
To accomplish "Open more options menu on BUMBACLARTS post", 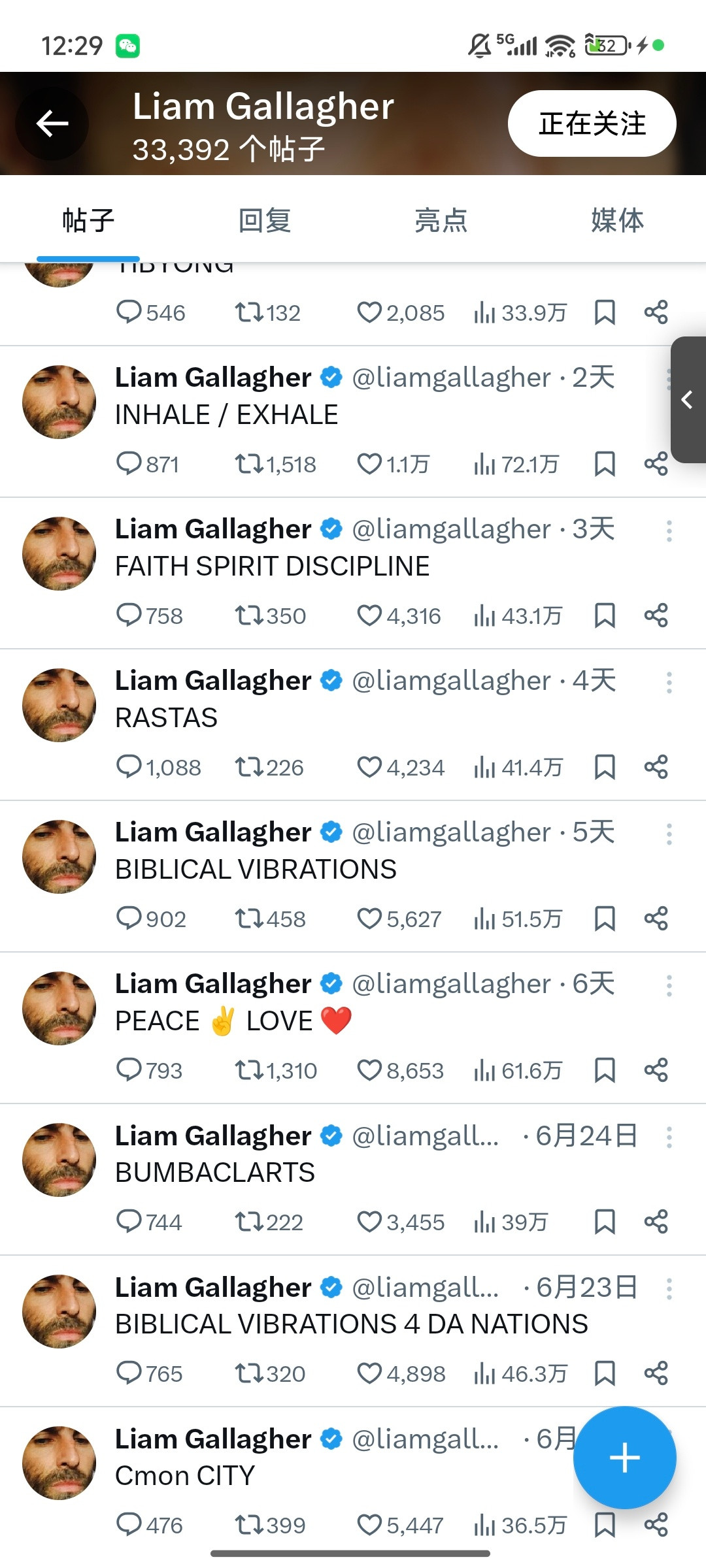I will [x=669, y=1137].
